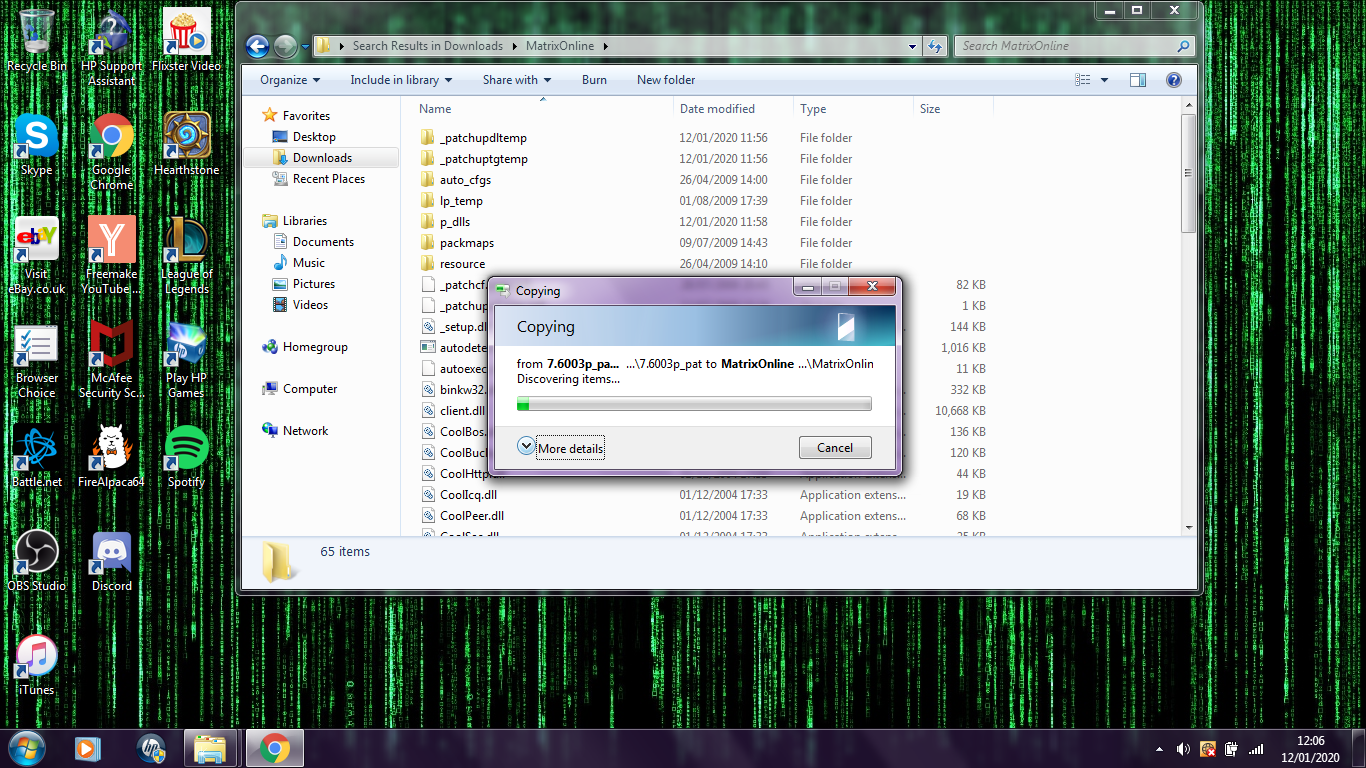The image size is (1366, 768).
Task: Toggle the preview pane icon
Action: click(x=1138, y=80)
